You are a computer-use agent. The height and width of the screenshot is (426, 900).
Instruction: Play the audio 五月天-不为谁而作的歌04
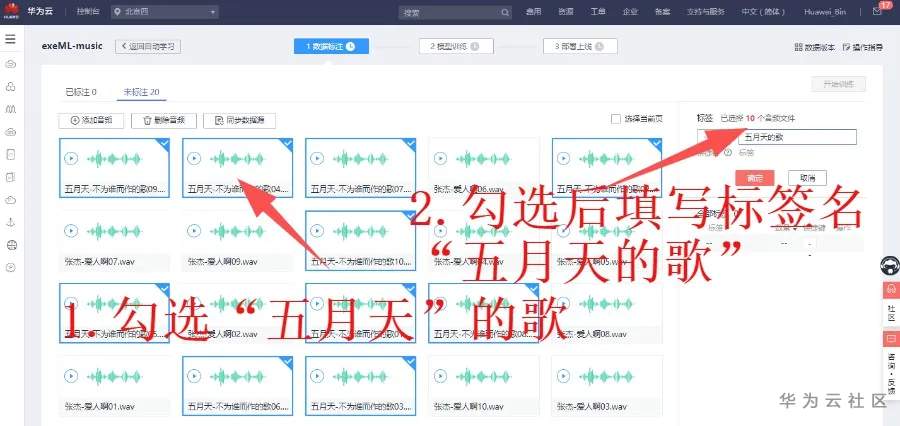point(194,158)
